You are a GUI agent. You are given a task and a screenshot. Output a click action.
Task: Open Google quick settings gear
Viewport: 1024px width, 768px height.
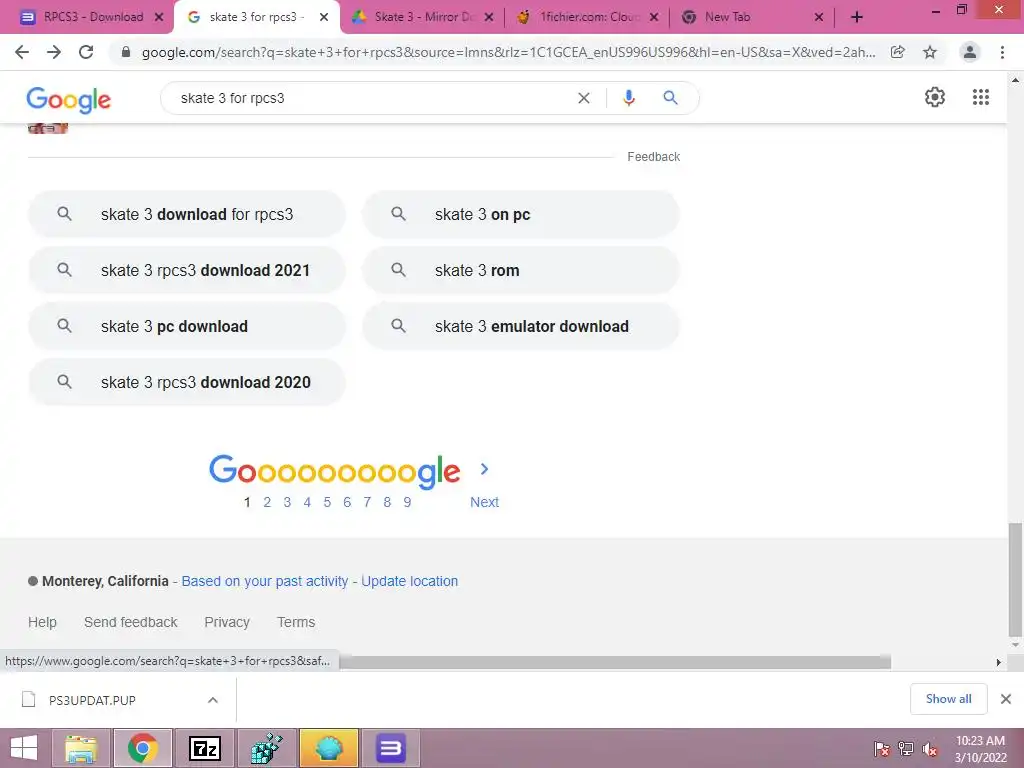(x=935, y=97)
